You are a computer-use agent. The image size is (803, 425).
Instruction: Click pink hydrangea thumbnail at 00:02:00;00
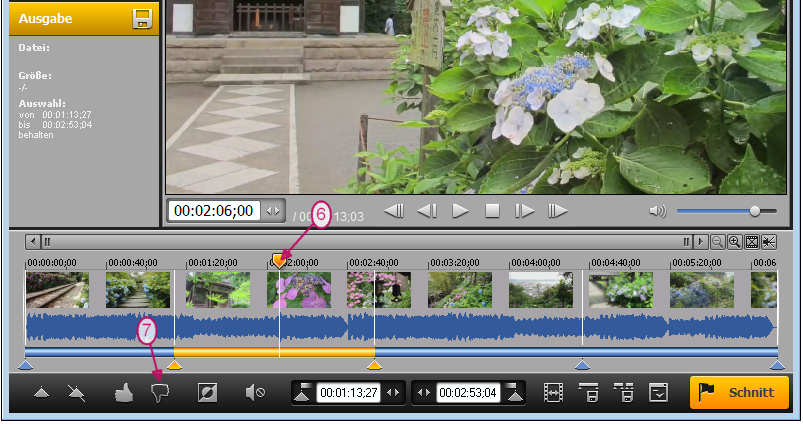(x=299, y=290)
